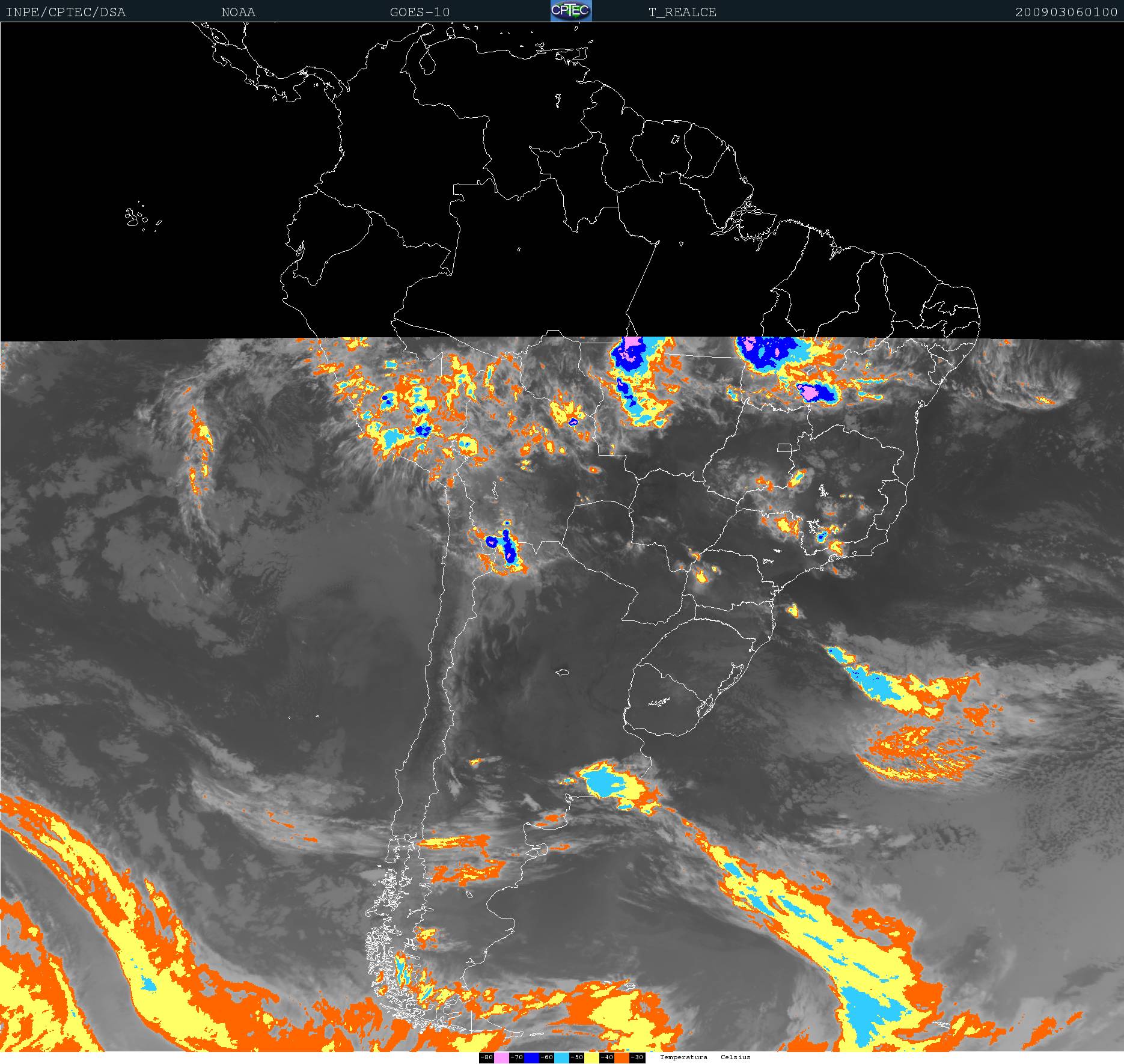Image resolution: width=1124 pixels, height=1064 pixels.
Task: Click the CPTEC logo in the header
Action: click(x=571, y=11)
